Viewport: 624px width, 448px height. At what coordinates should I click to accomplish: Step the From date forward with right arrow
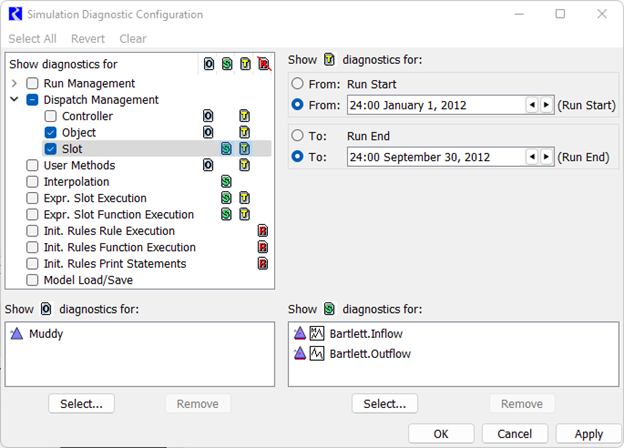[545, 105]
